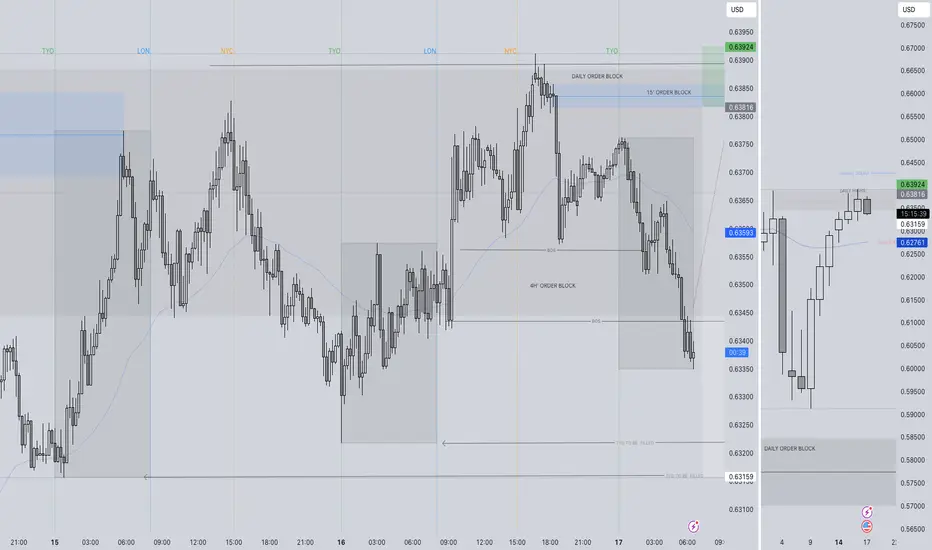The image size is (932, 550).
Task: Select the 0.63950 price scale label
Action: click(x=741, y=32)
